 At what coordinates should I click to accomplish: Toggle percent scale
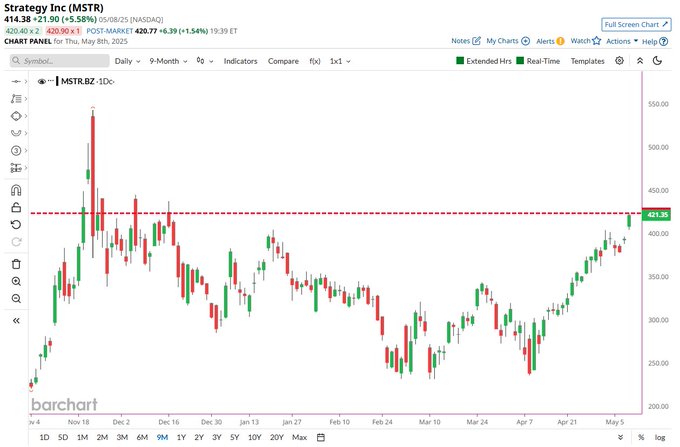(641, 437)
